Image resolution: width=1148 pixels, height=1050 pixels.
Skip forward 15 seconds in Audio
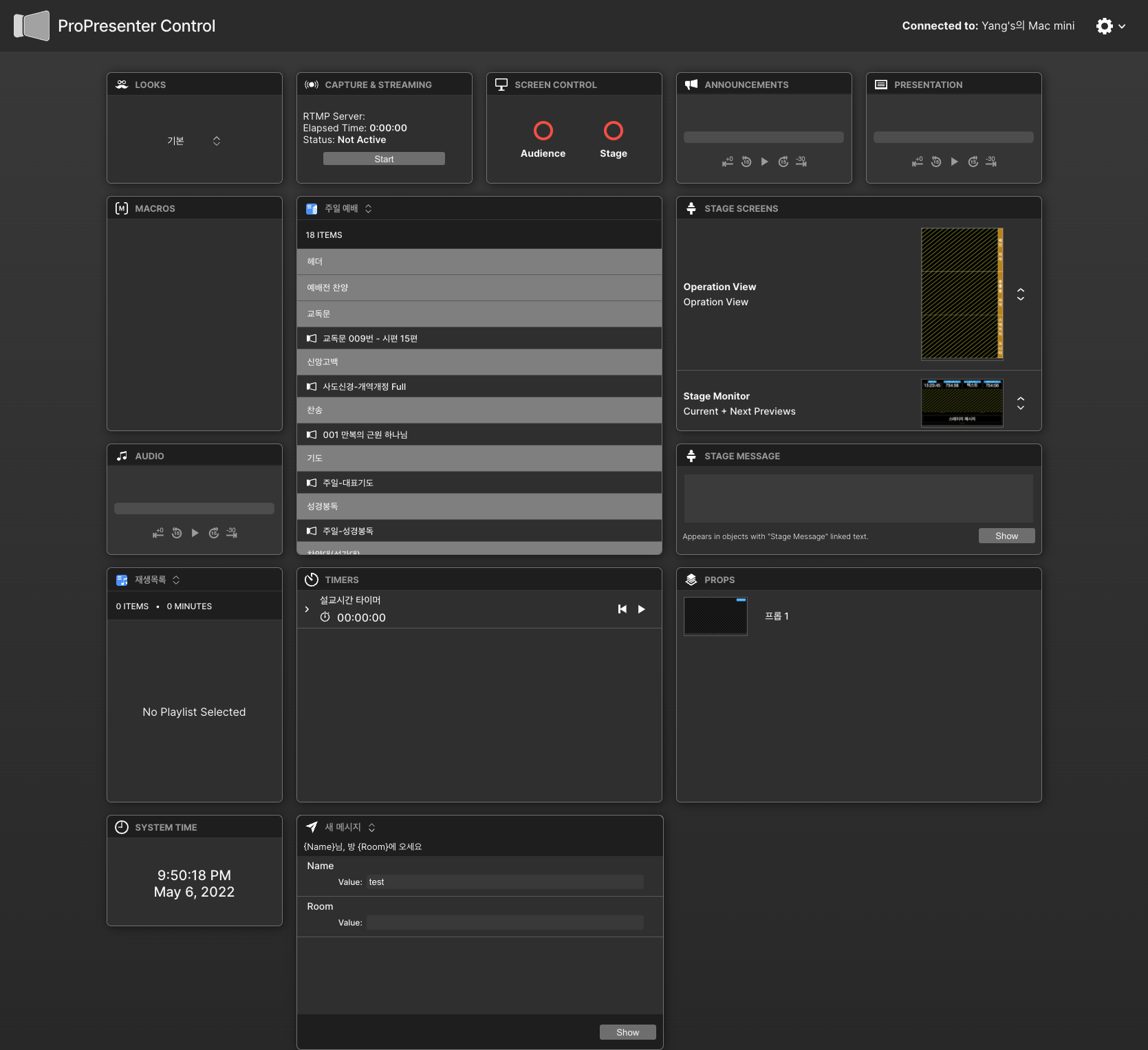[213, 533]
